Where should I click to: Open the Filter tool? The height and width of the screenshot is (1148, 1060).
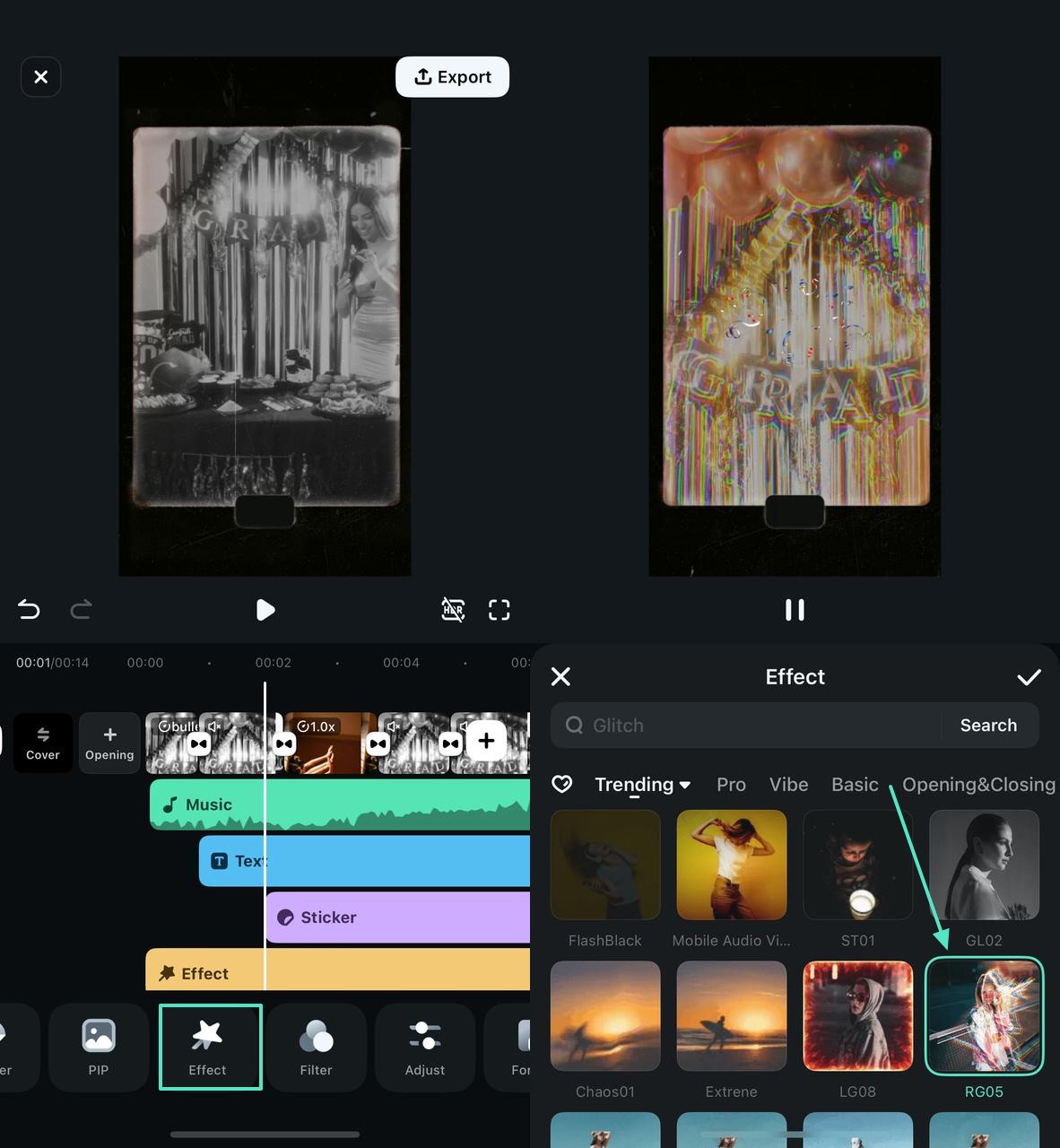[x=317, y=1047]
